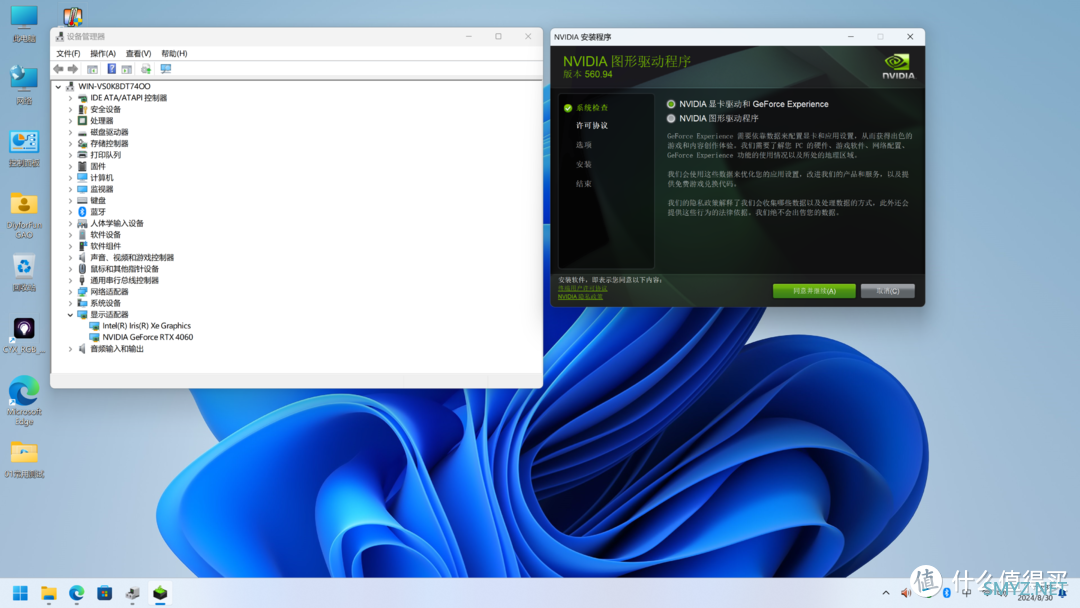The height and width of the screenshot is (608, 1080).
Task: Expand the 磁盘驱动器 category
Action: pyautogui.click(x=70, y=132)
